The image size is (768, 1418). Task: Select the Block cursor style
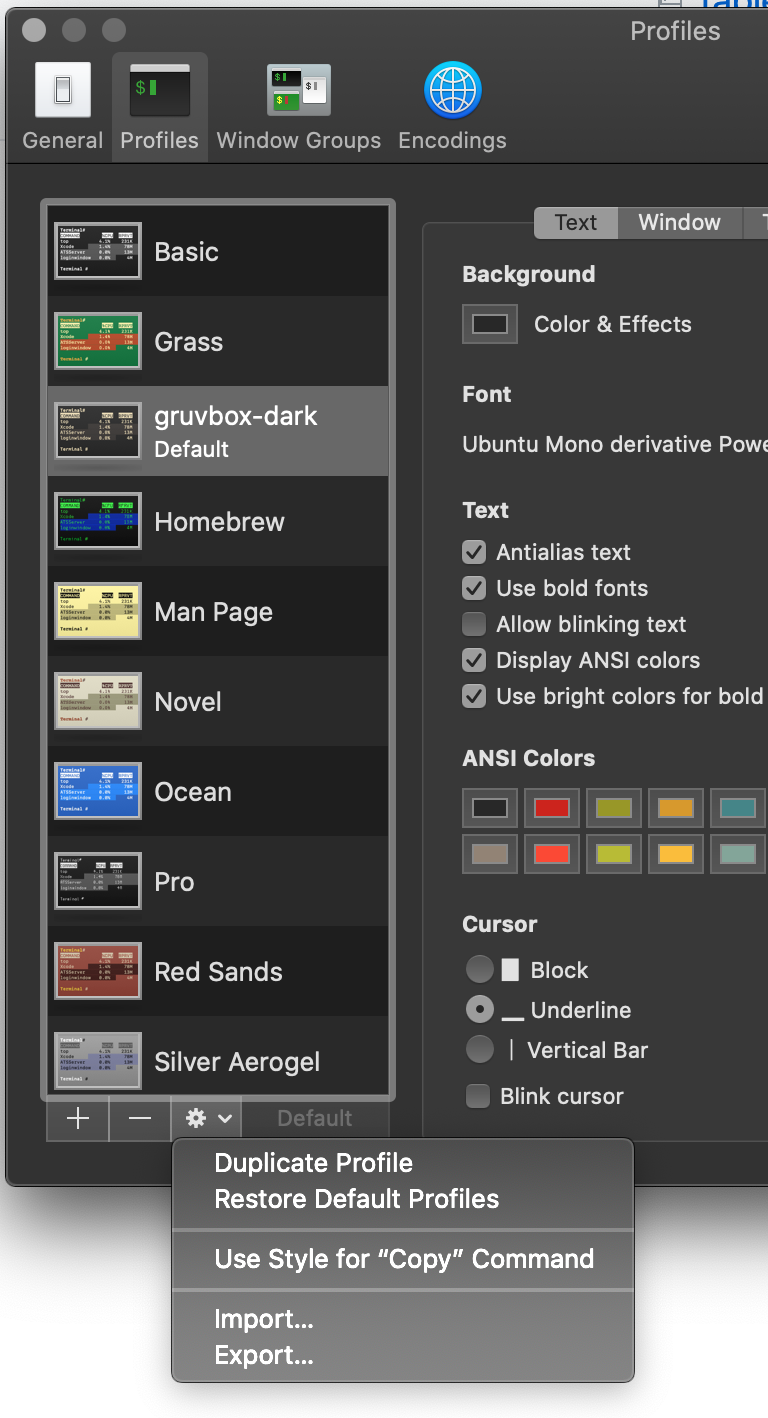[x=478, y=969]
